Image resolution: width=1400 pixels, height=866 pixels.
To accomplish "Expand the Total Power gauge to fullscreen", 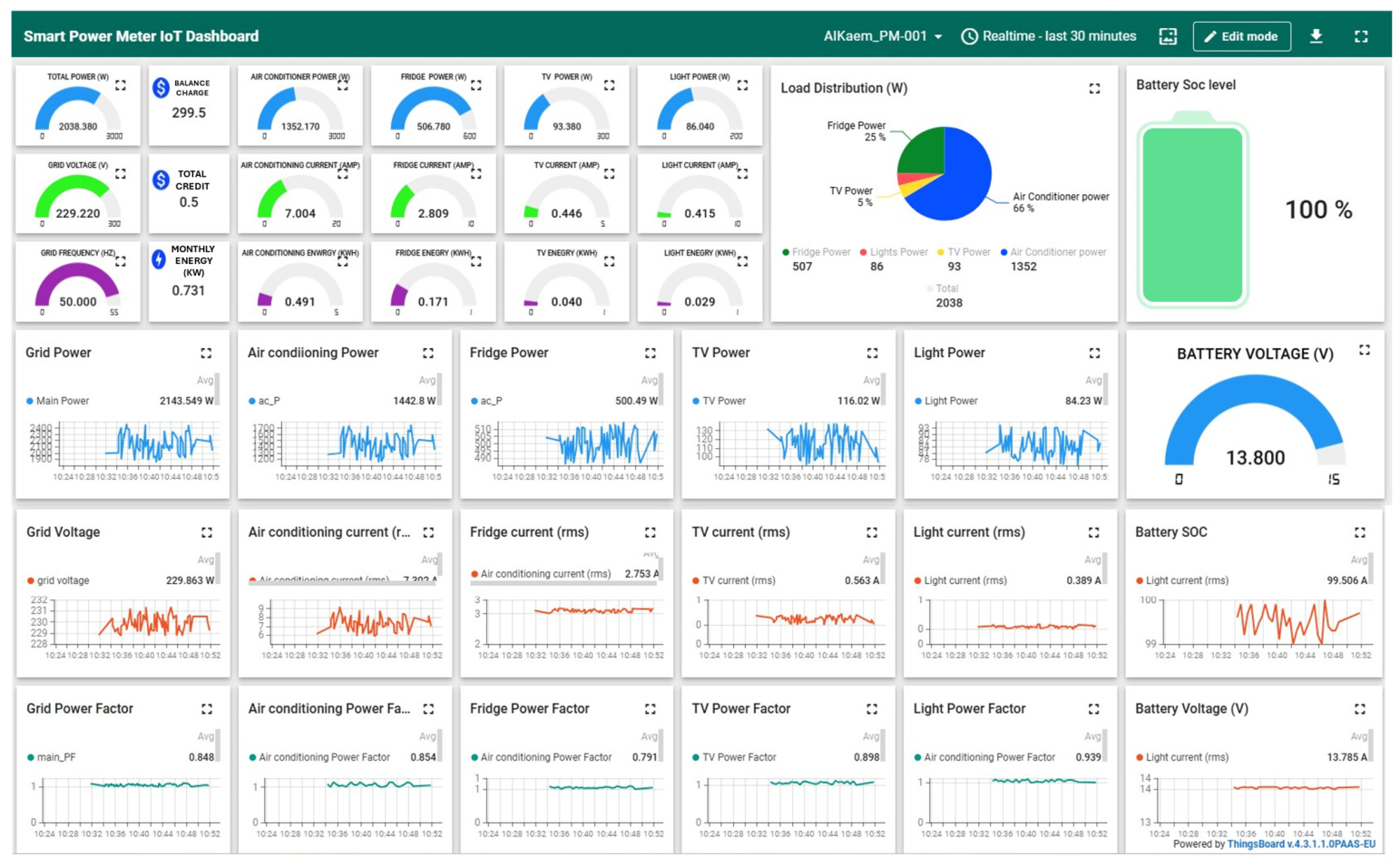I will [x=121, y=85].
